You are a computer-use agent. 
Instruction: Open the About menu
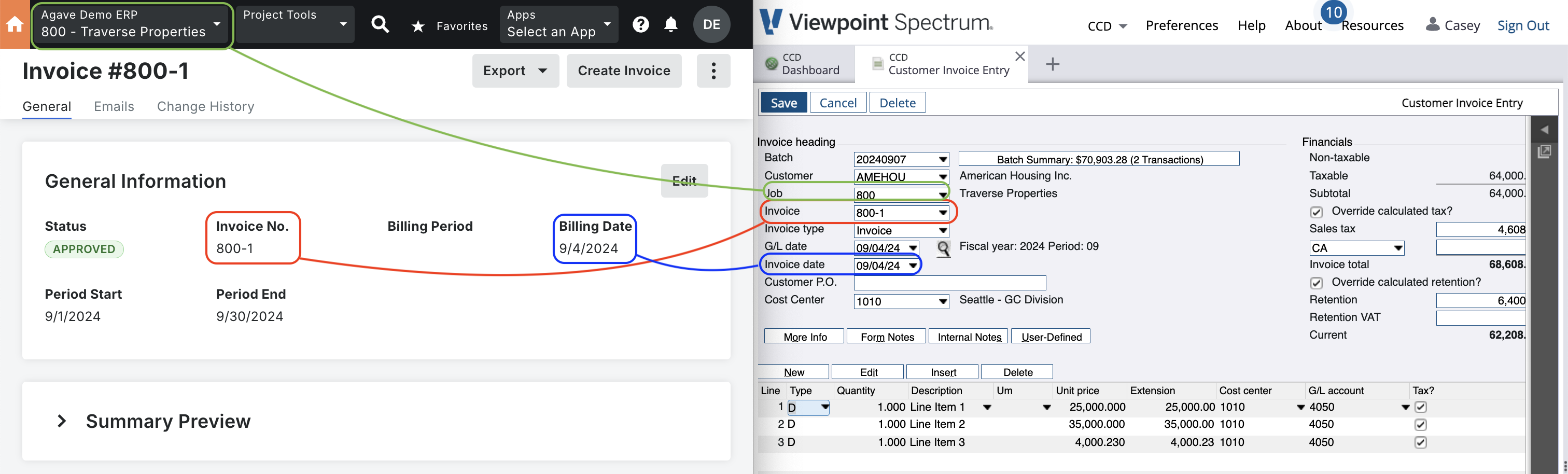[1303, 25]
